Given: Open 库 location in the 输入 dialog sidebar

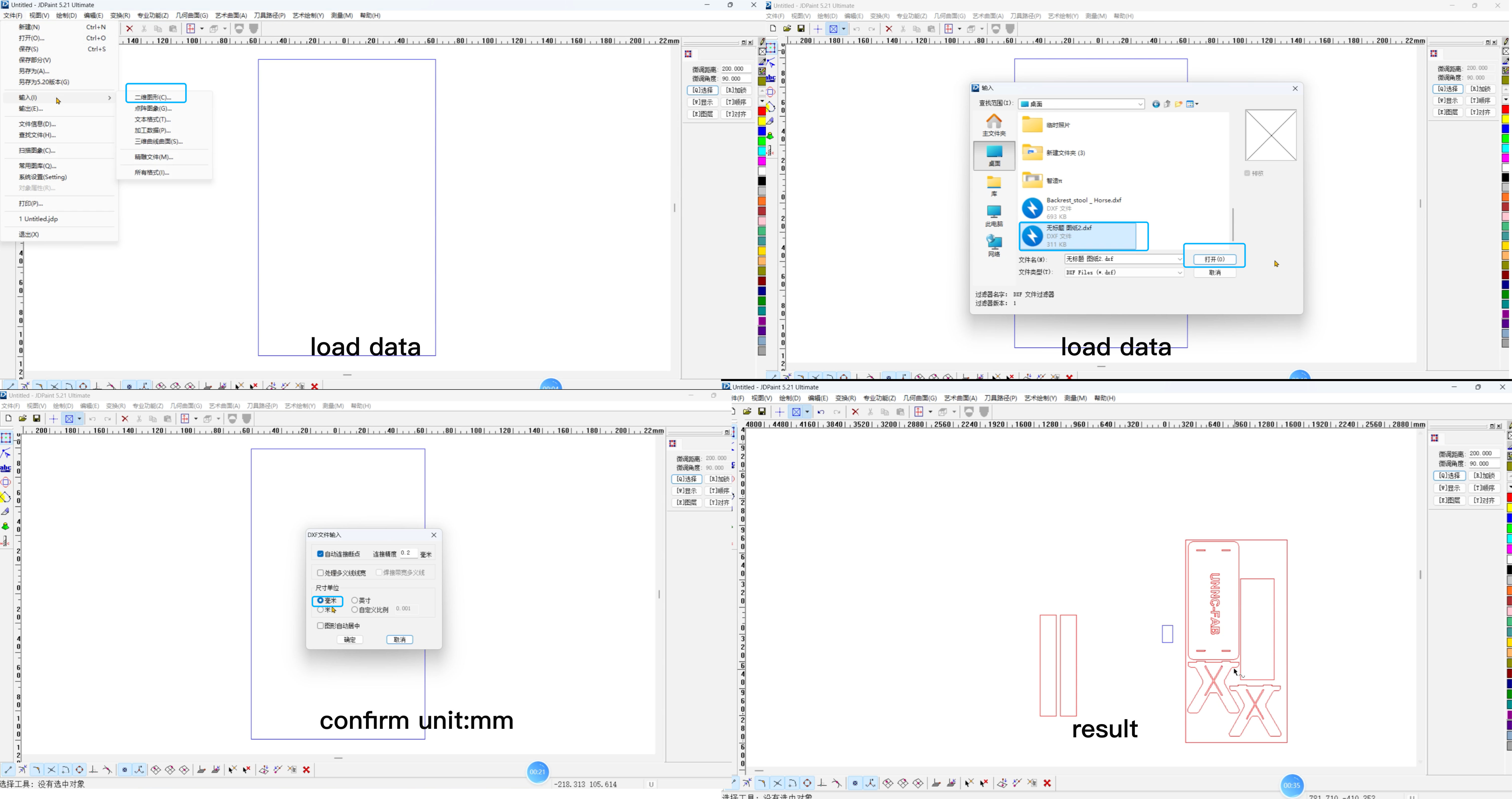Looking at the screenshot, I should (x=994, y=186).
